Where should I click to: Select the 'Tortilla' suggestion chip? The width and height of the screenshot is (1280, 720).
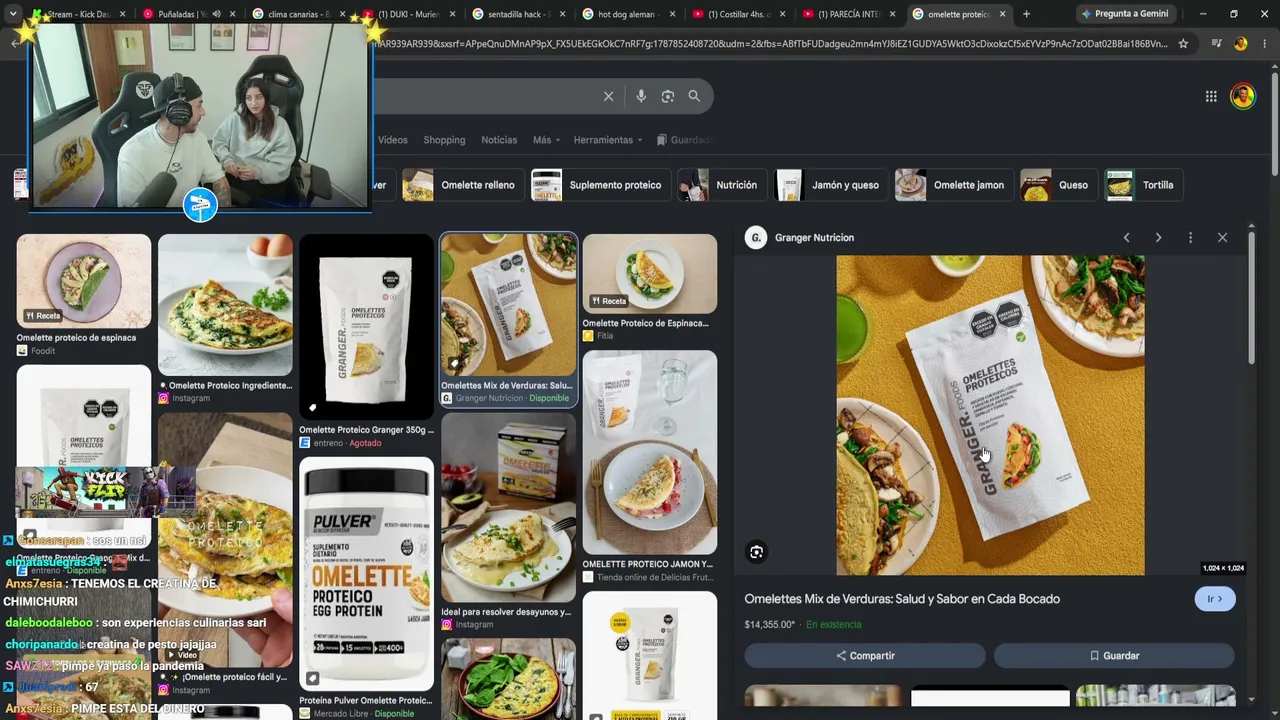1142,185
